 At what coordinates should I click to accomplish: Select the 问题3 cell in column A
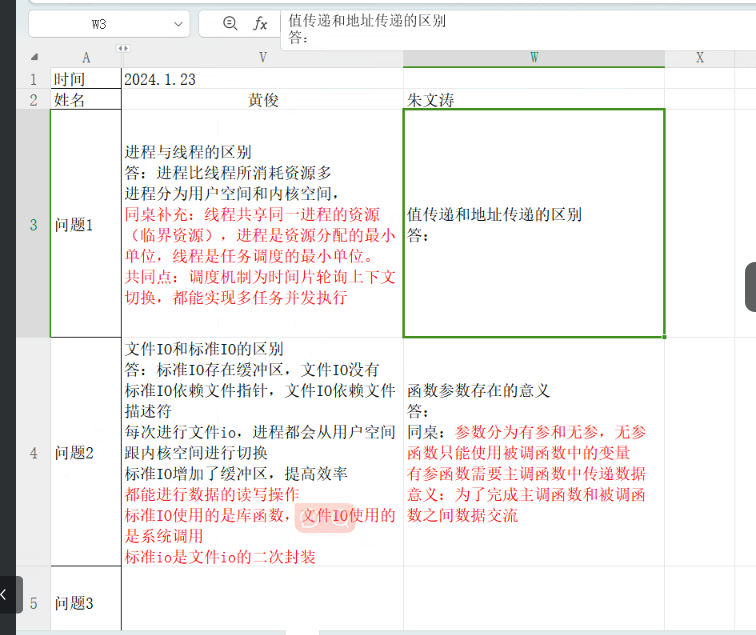85,603
